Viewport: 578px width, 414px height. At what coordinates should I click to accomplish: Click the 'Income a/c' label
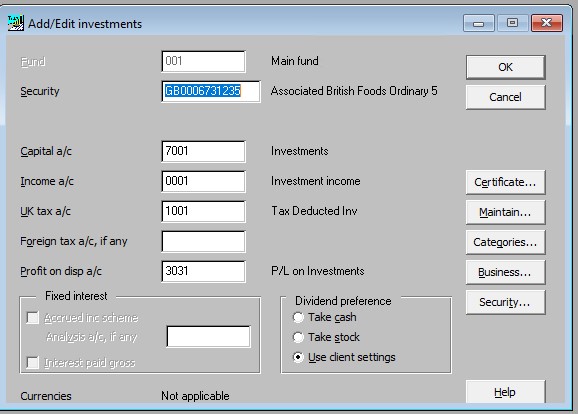pyautogui.click(x=47, y=181)
